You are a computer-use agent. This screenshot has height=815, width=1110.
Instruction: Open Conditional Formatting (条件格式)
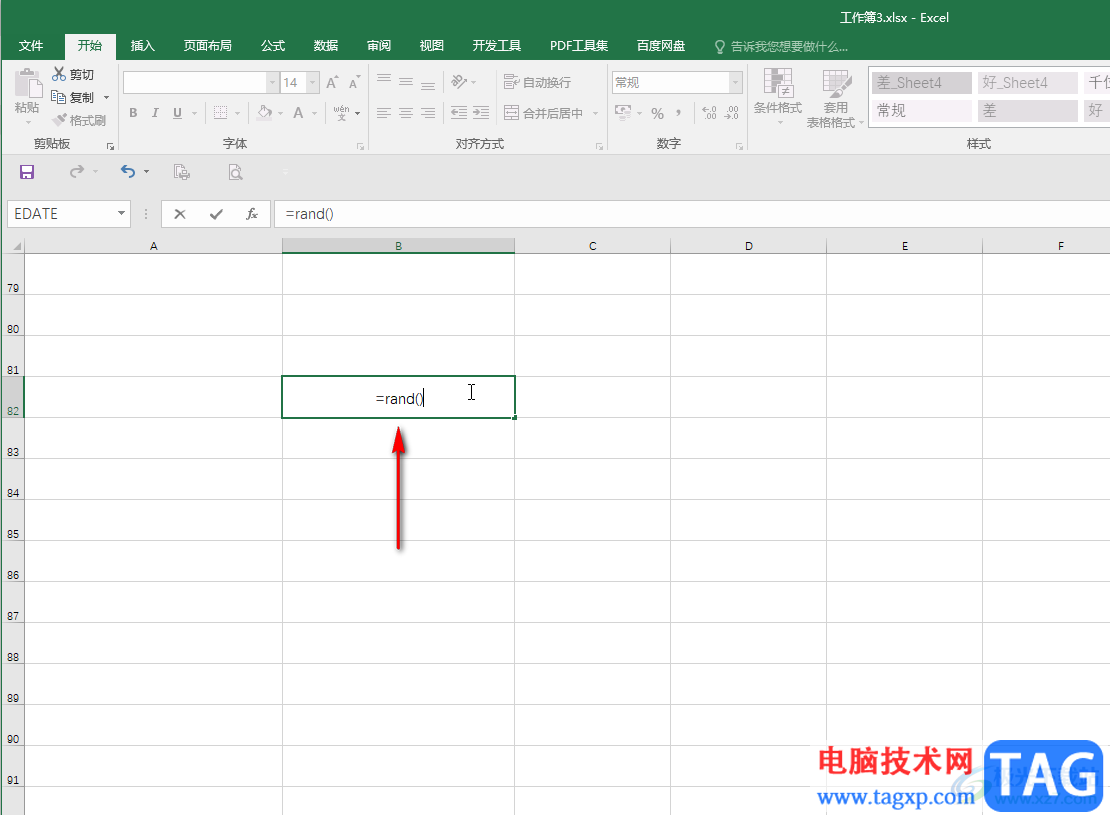click(777, 96)
